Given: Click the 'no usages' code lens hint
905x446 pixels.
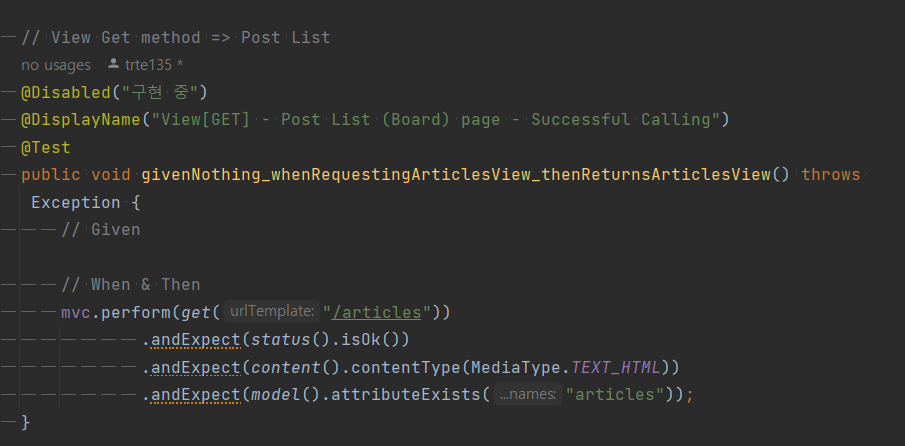Looking at the screenshot, I should click(56, 65).
